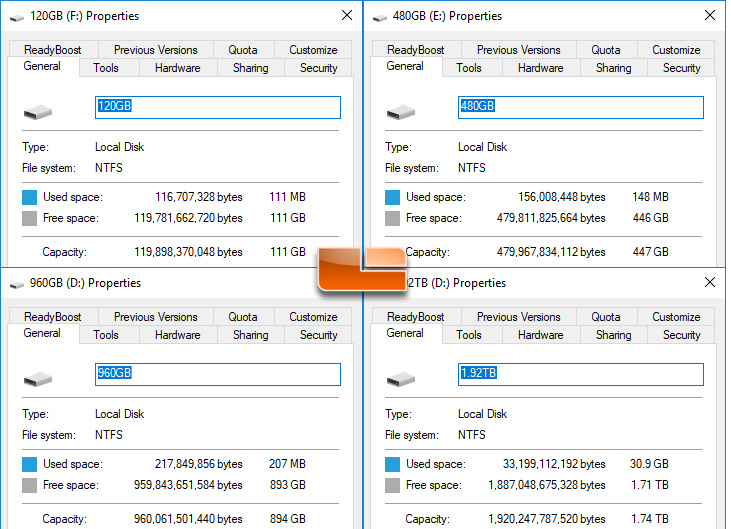Open Security tab in 960GB (D:) Properties
Viewport: 731px width, 529px height.
tap(318, 335)
